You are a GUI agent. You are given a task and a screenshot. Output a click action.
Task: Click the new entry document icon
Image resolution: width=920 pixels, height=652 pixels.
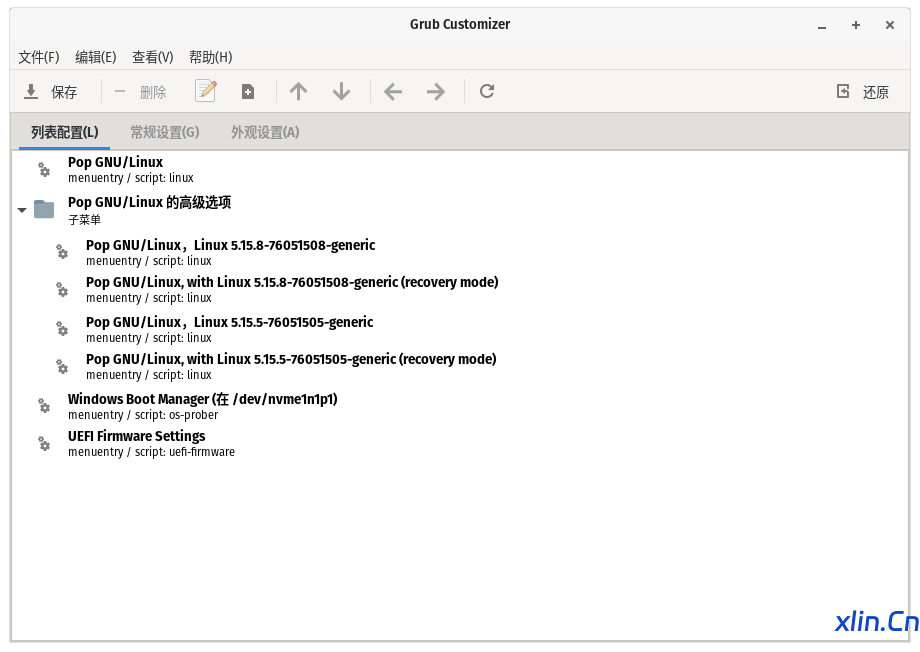pyautogui.click(x=248, y=92)
